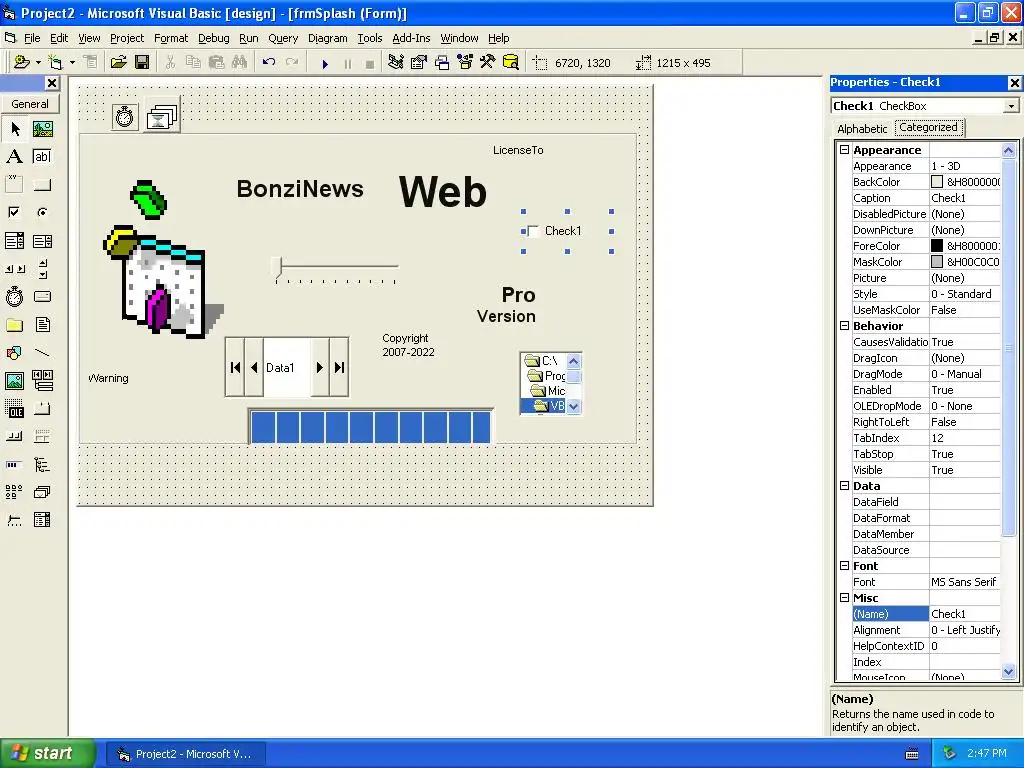Select the Data control tool

[x=42, y=381]
